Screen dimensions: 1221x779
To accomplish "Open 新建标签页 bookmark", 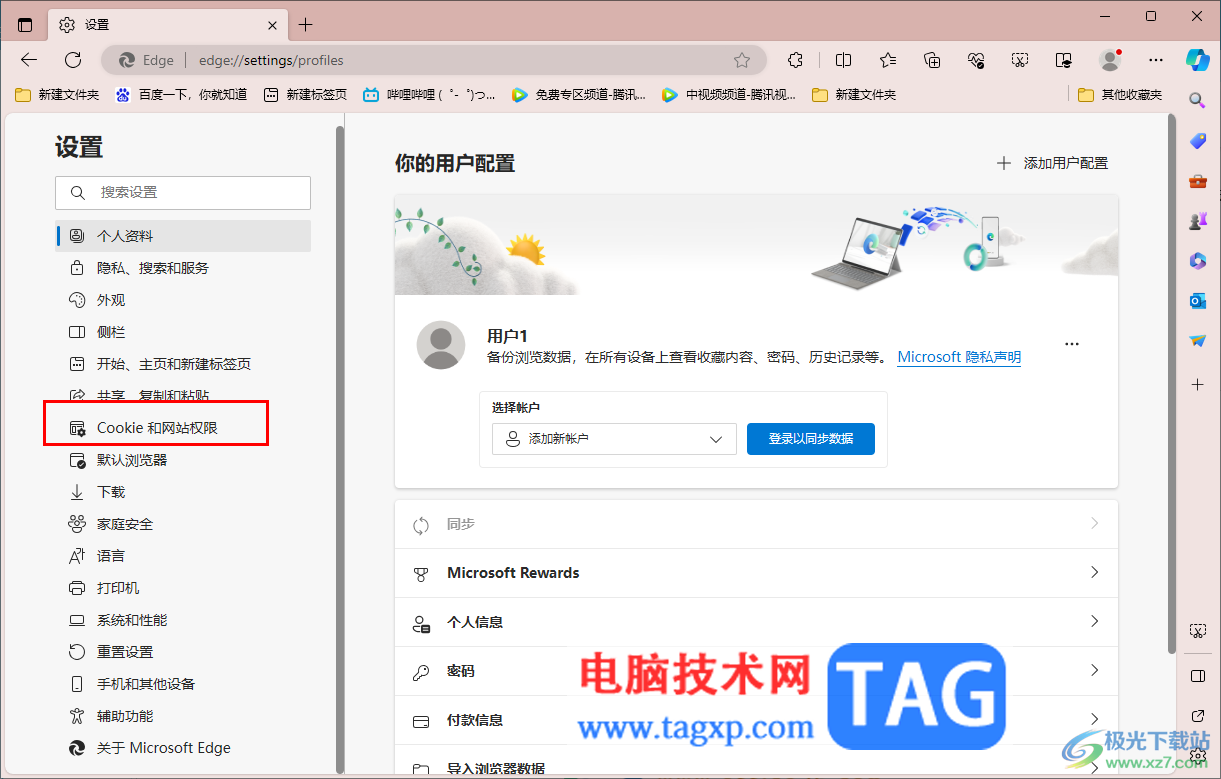I will click(305, 95).
